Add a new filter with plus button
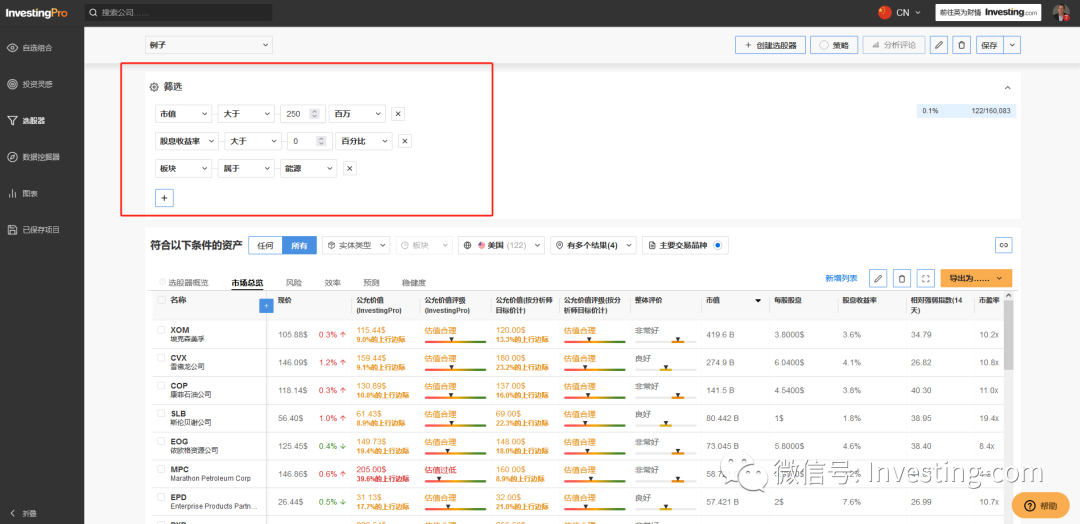Screen dimensions: 1080x524 (165, 198)
